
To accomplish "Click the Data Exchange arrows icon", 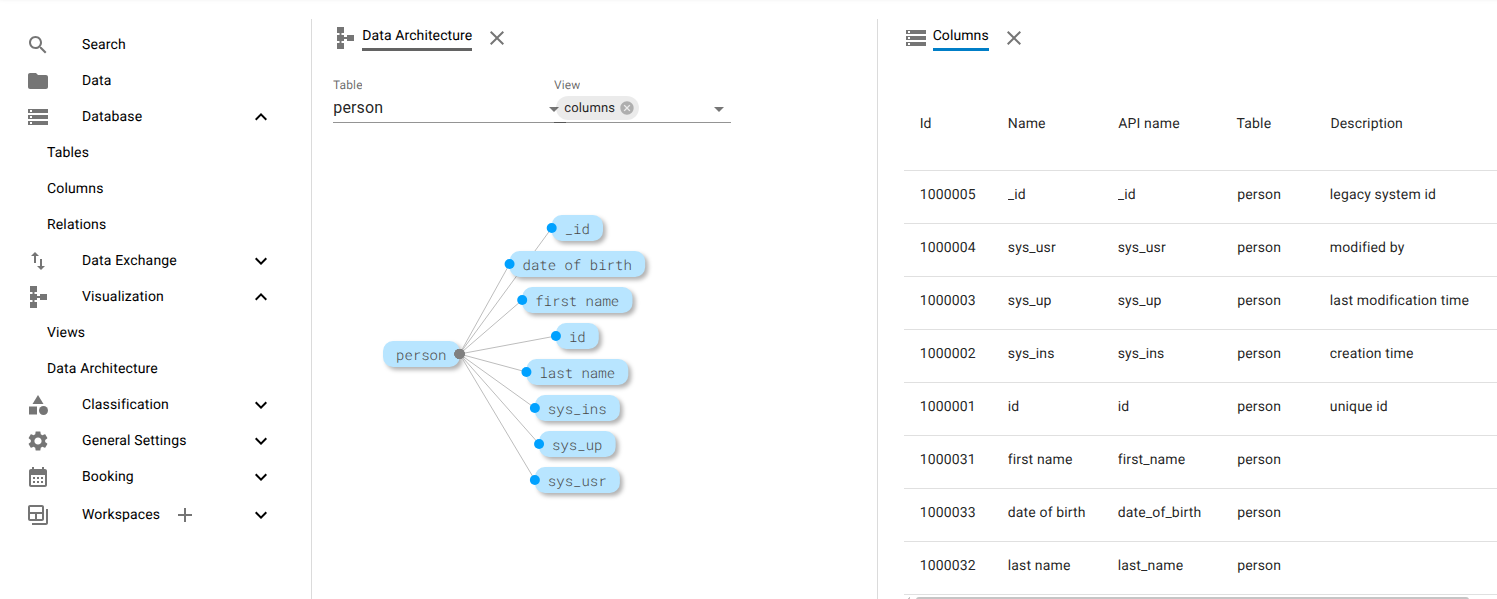I will point(38,261).
